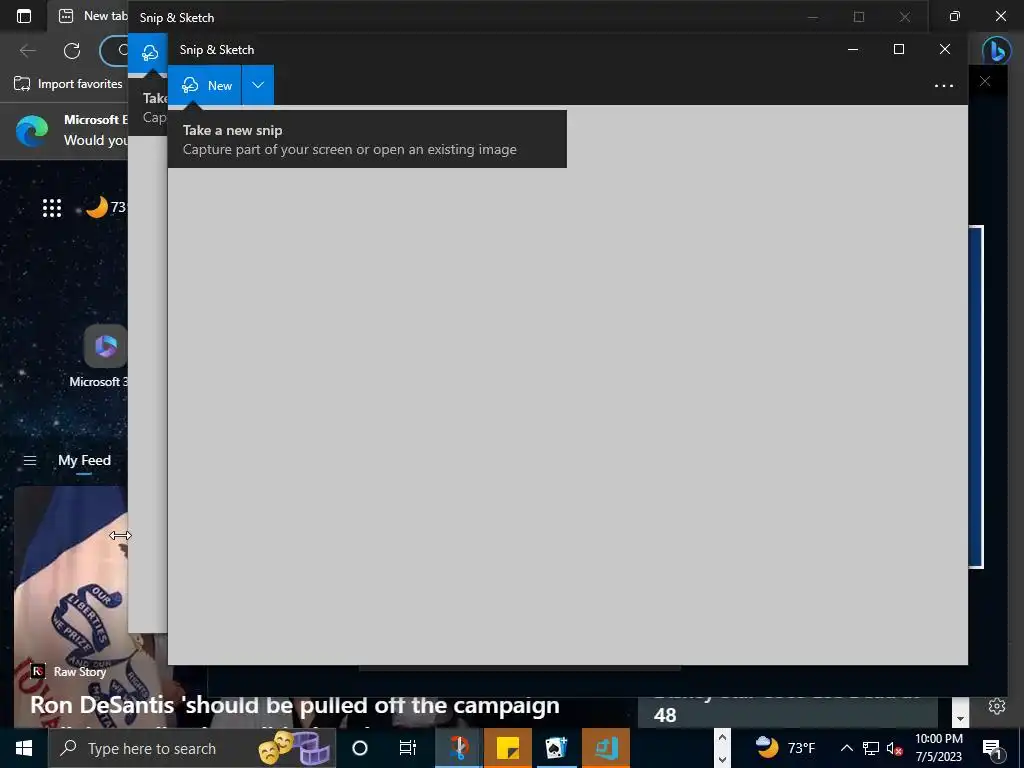
Task: Minimize the front Snip & Sketch window
Action: (853, 50)
